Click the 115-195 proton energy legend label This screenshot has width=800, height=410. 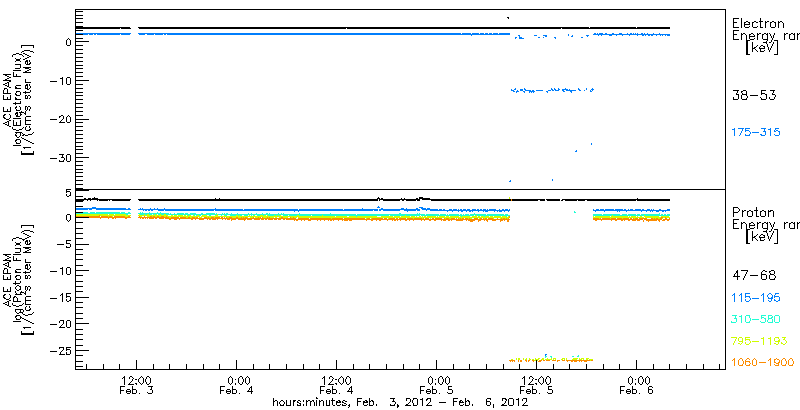click(756, 298)
